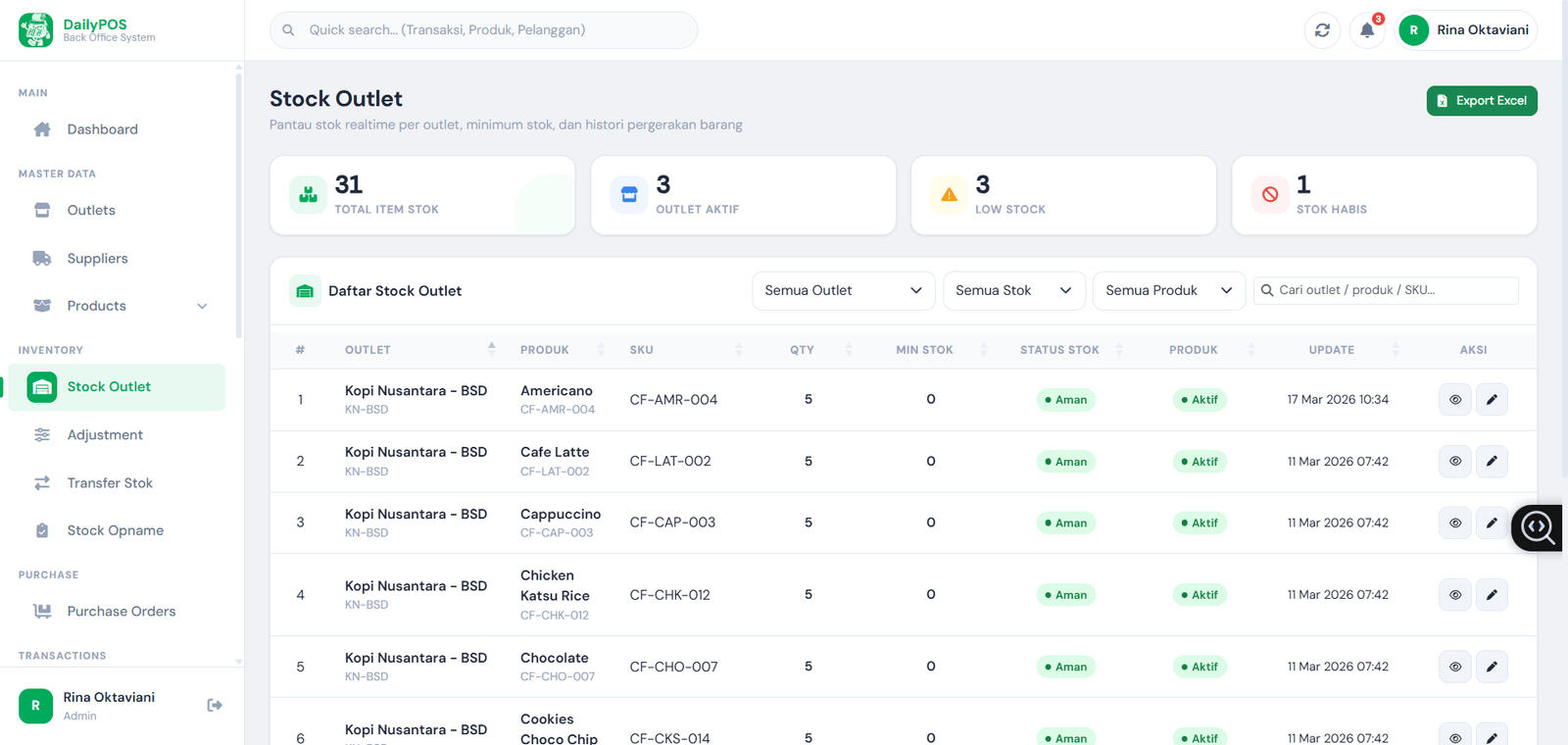
Task: Click the Cappuccino product name
Action: (x=561, y=515)
